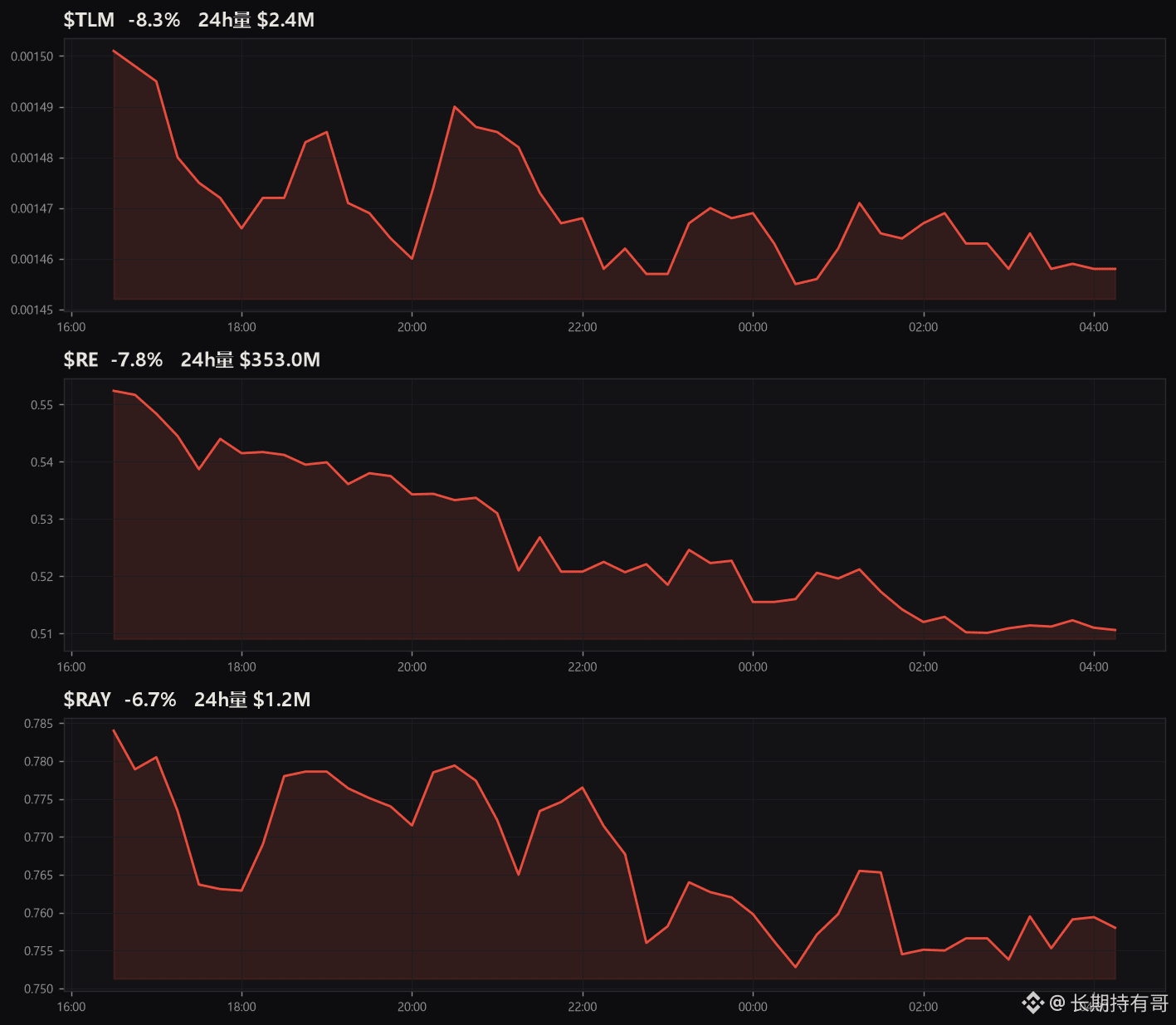The width and height of the screenshot is (1176, 1025).
Task: Click the 02:00 time label under TLM chart
Action: pyautogui.click(x=923, y=327)
